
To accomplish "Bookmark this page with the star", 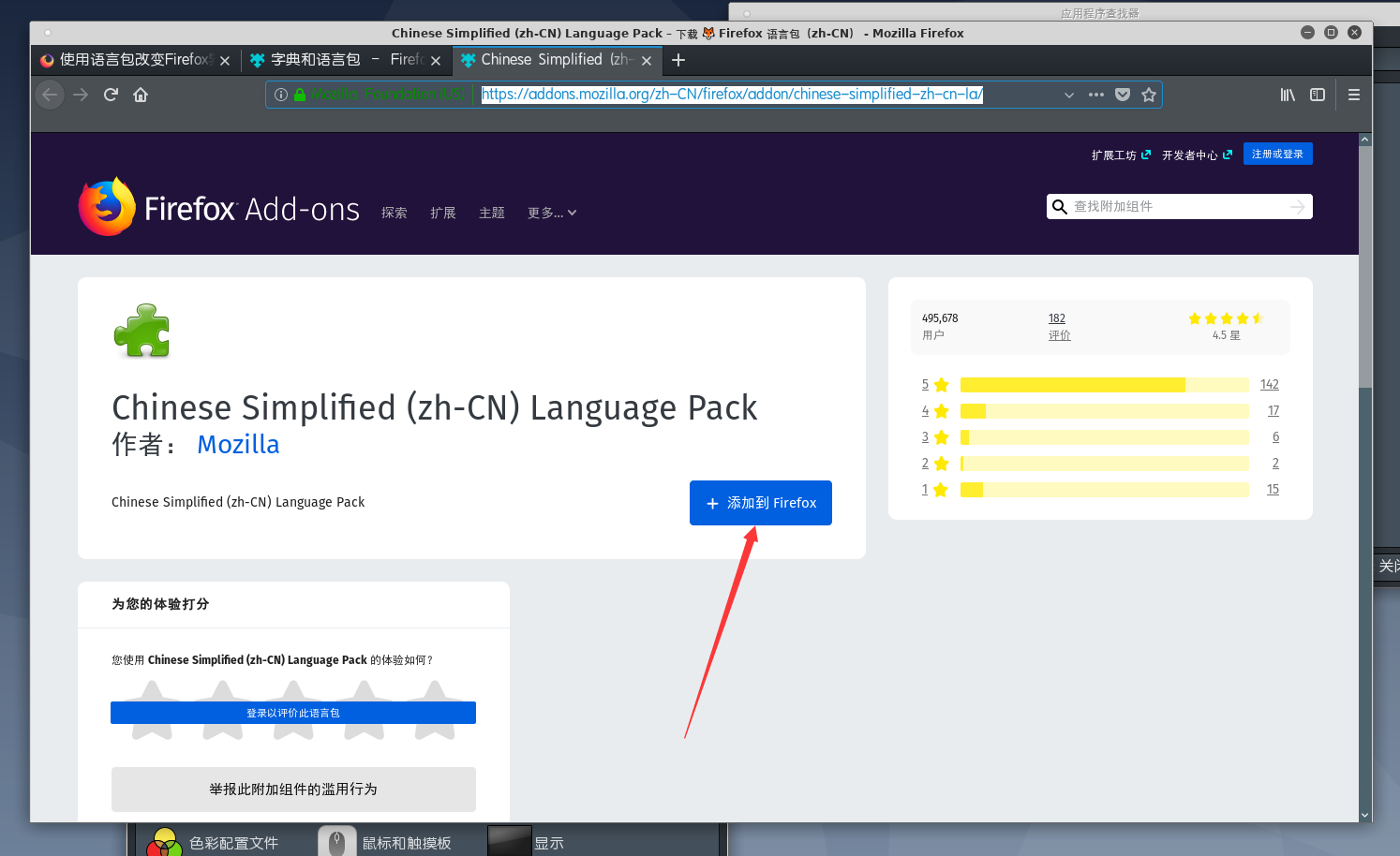I will point(1149,95).
